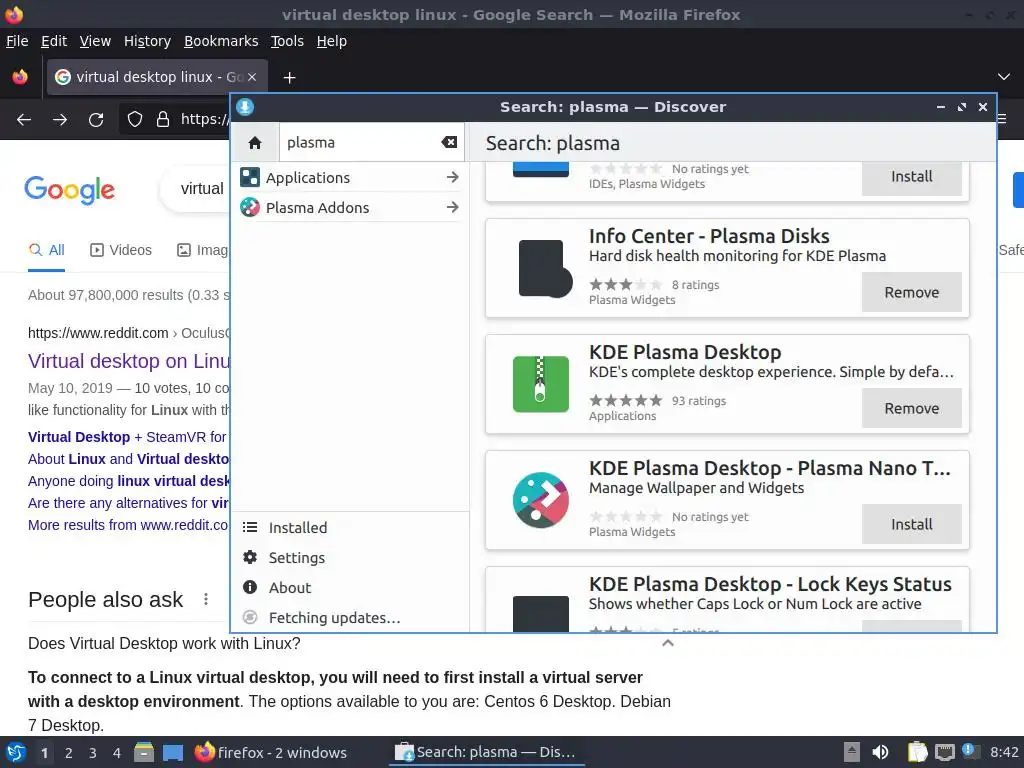1024x768 pixels.
Task: Click the 93 ratings stars of KDE Plasma Desktop
Action: pyautogui.click(x=626, y=400)
